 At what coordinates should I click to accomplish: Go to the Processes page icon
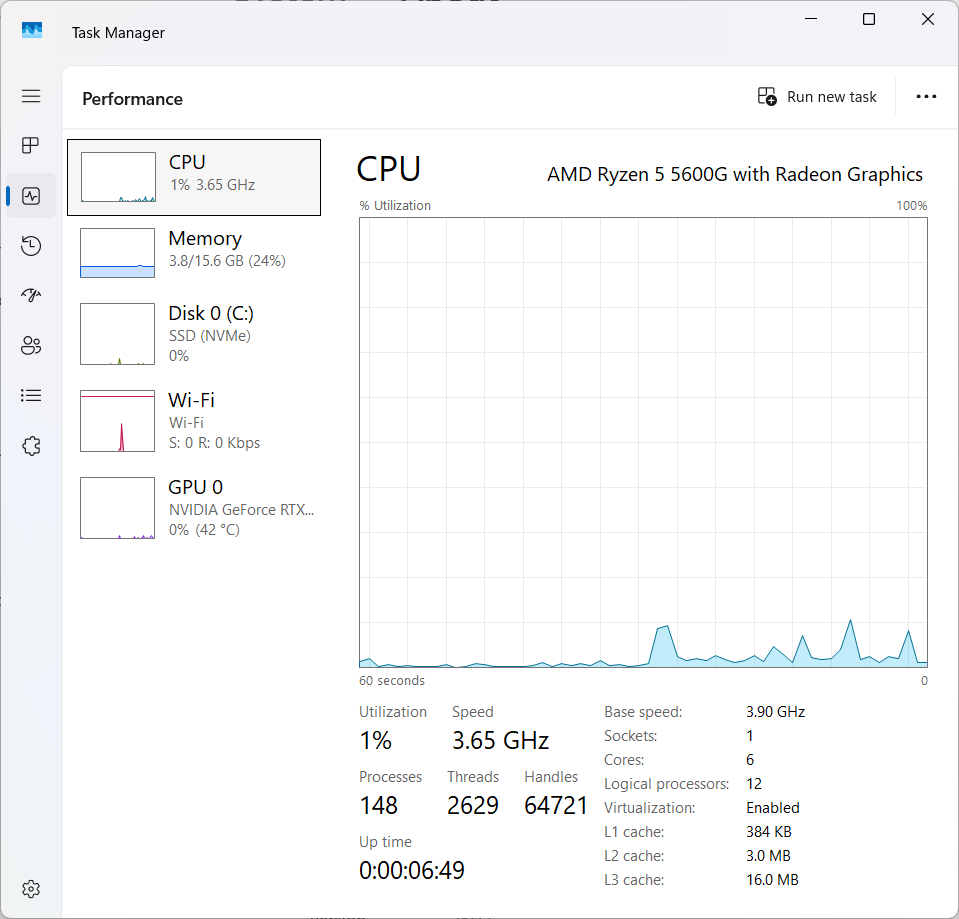pyautogui.click(x=31, y=146)
